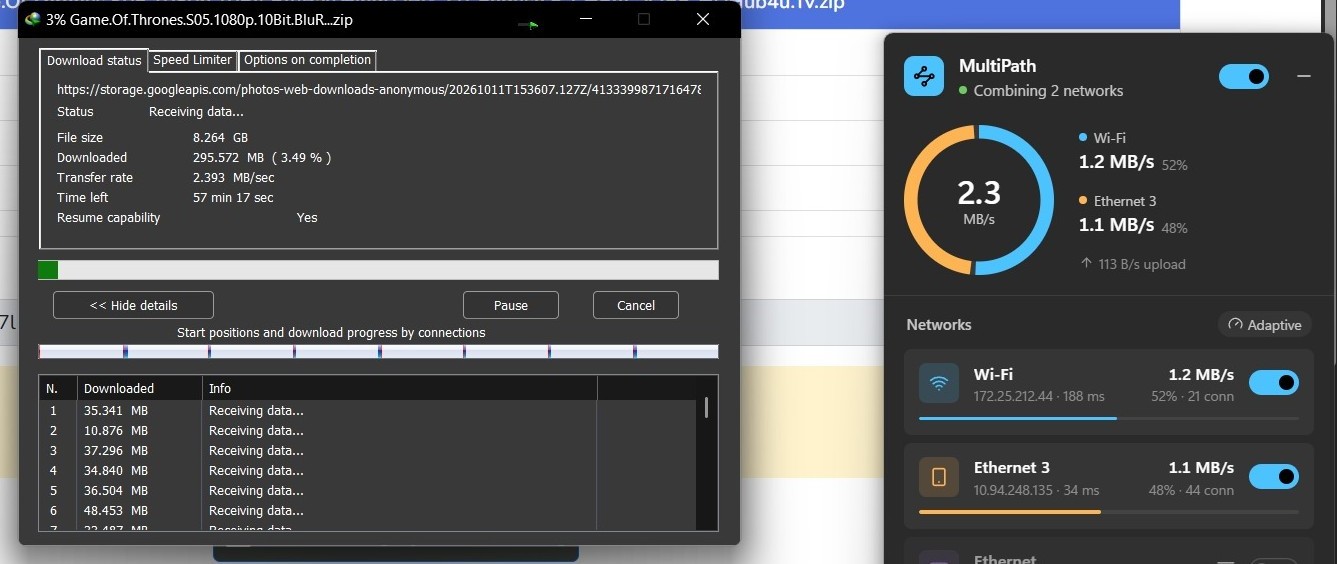This screenshot has width=1338, height=564.
Task: Pause the download
Action: (x=511, y=305)
